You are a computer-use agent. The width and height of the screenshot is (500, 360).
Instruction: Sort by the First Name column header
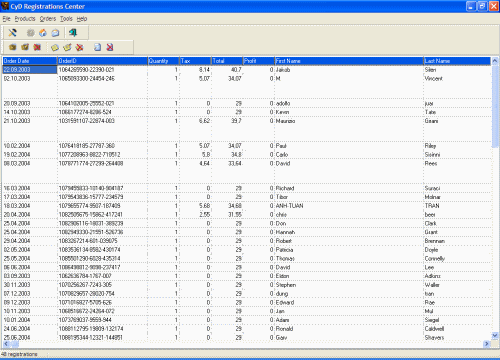pyautogui.click(x=349, y=61)
